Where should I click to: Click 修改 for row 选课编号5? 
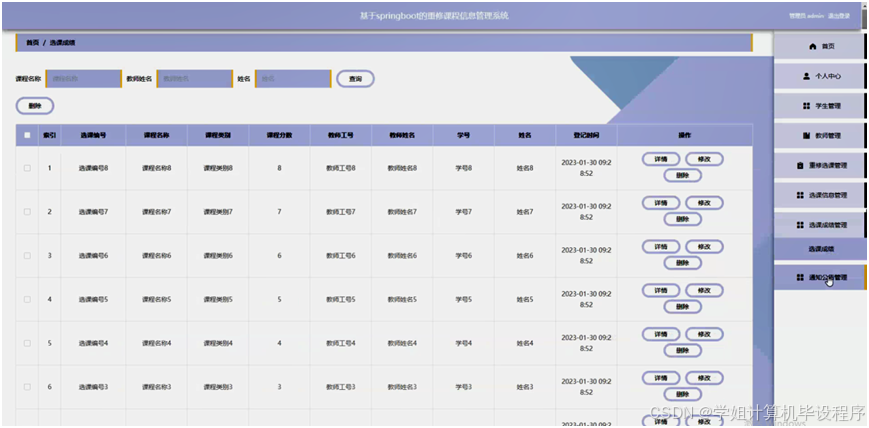click(x=704, y=291)
